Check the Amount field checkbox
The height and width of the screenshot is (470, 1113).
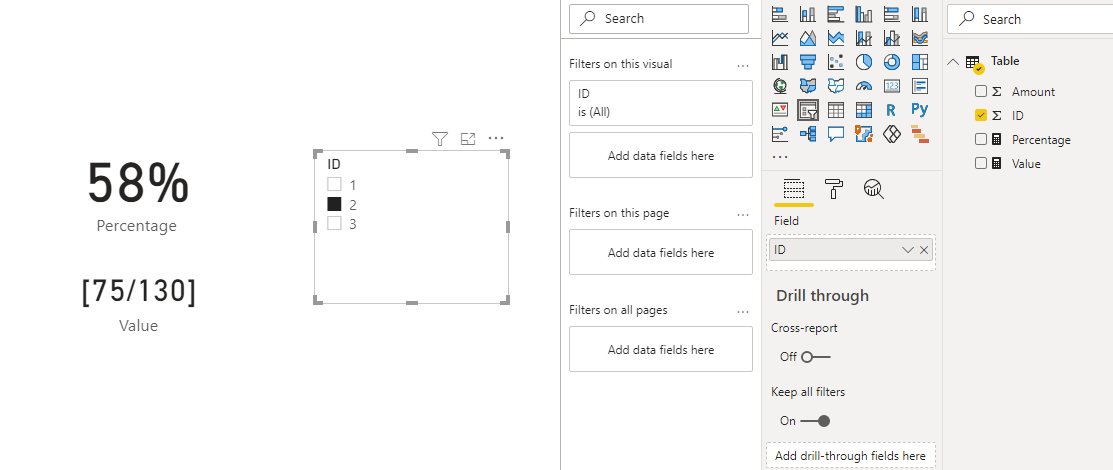click(981, 91)
